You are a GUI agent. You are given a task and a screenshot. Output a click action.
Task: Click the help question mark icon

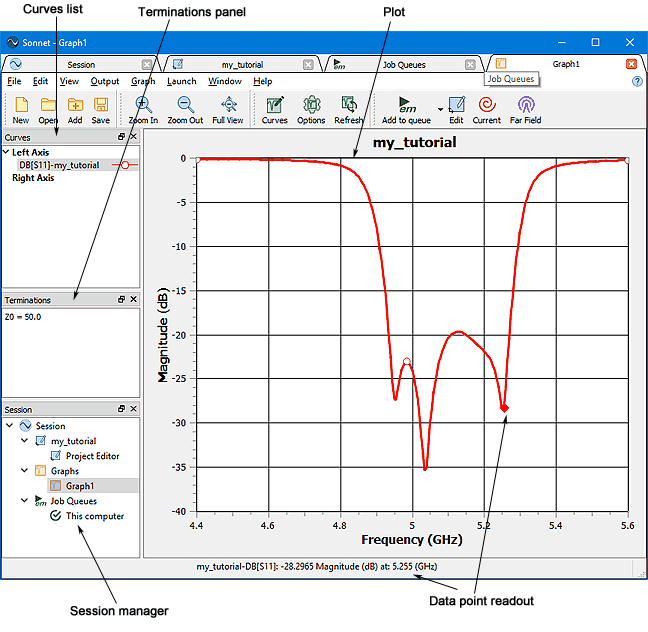pyautogui.click(x=637, y=81)
